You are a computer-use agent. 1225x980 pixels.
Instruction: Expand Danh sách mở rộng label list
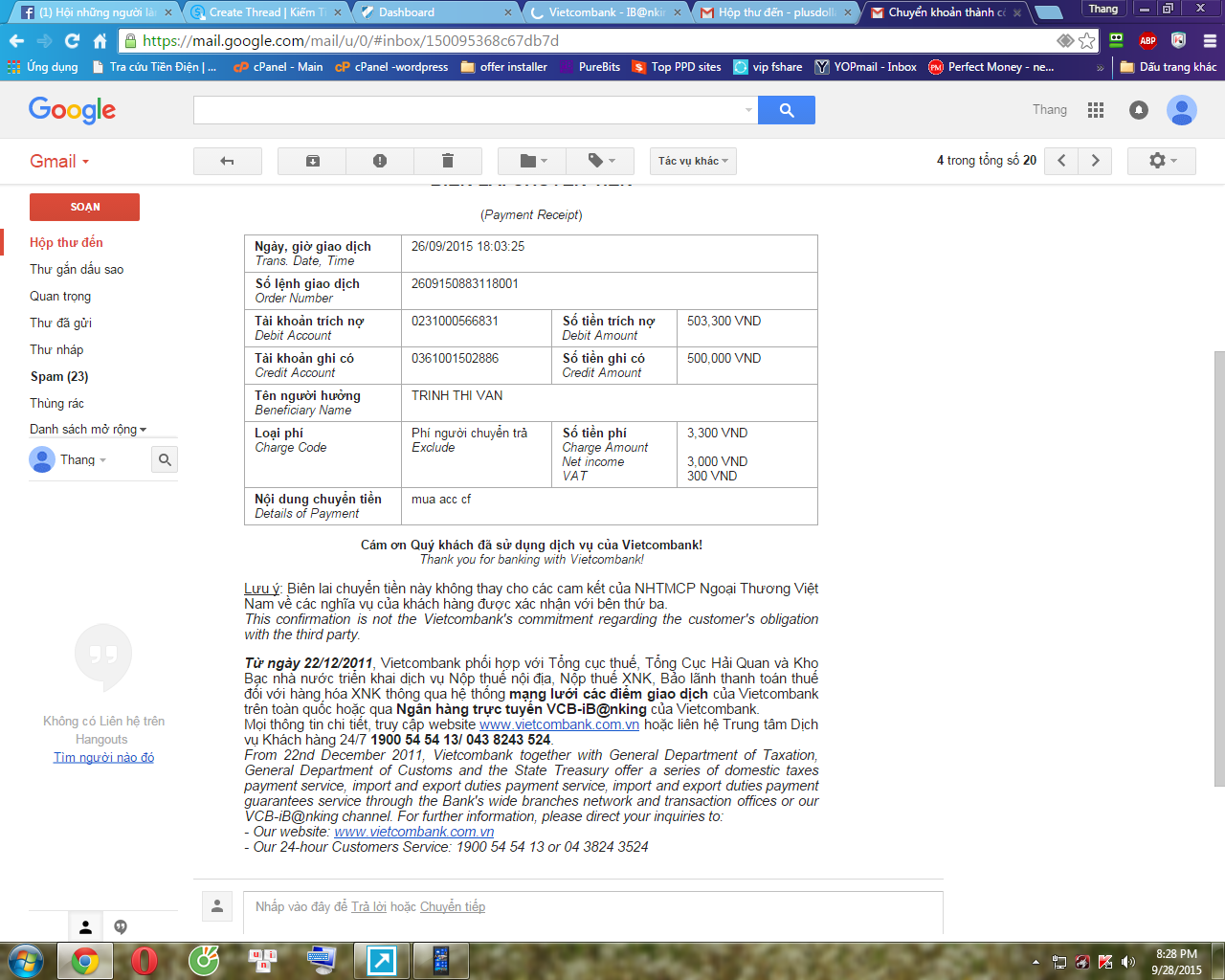(88, 430)
